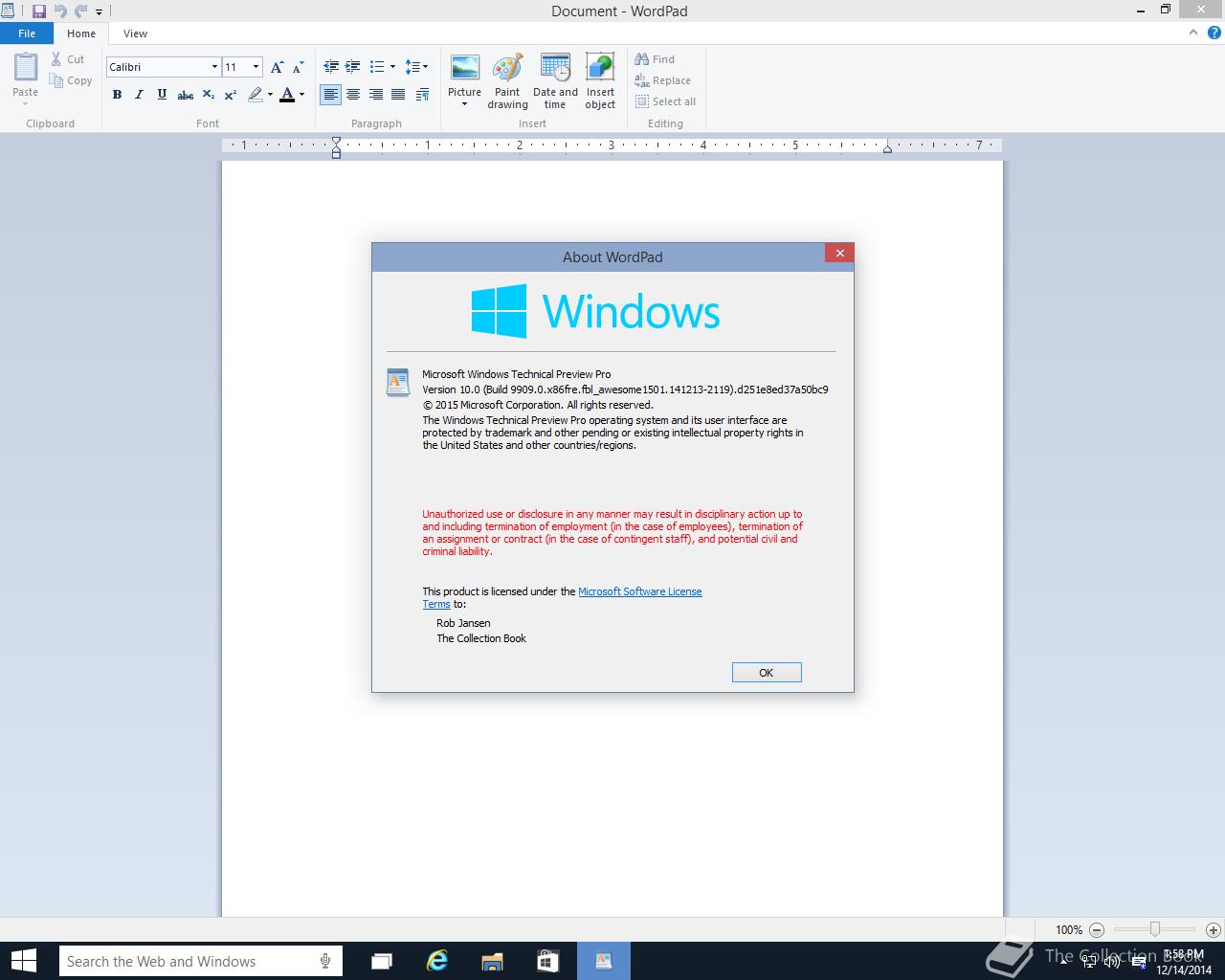1225x980 pixels.
Task: Expand the font color dropdown arrow
Action: coord(301,95)
